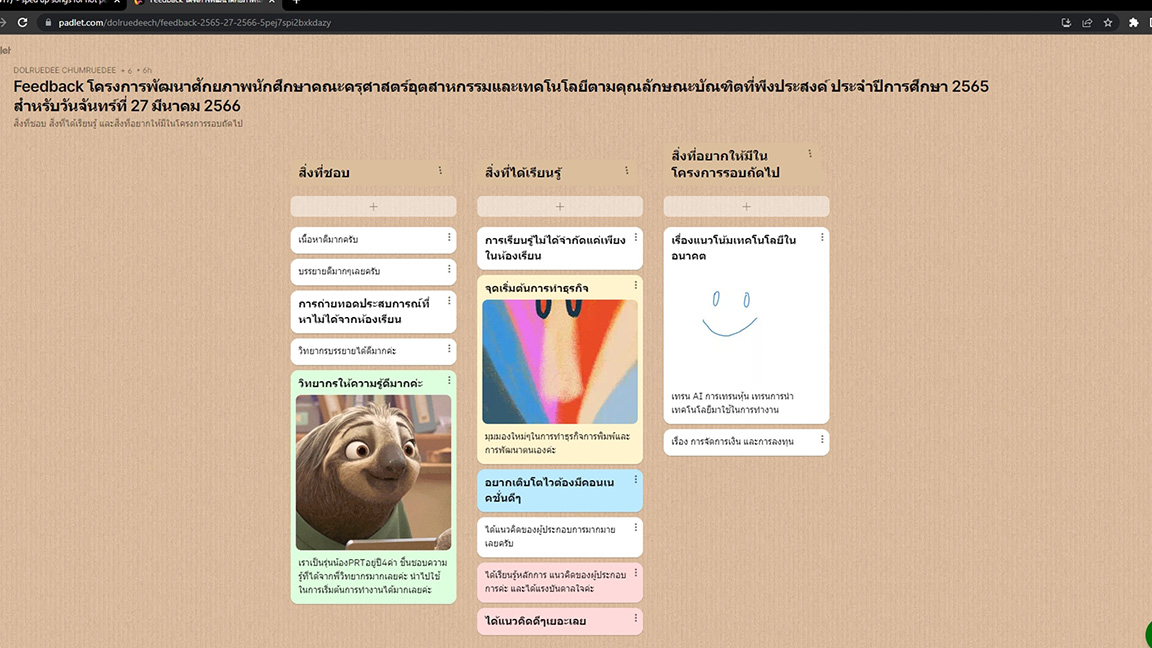Viewport: 1152px width, 648px height.
Task: Open three-dot menu on 'จุดเริ่มต้นการทำธุรกิจ' post
Action: (636, 285)
